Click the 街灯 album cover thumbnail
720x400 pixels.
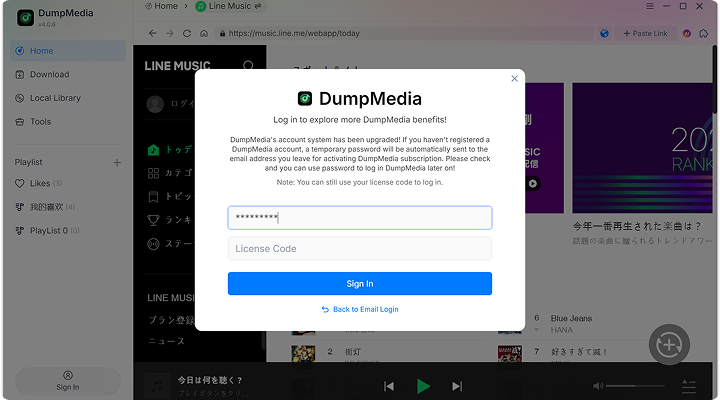(x=303, y=354)
